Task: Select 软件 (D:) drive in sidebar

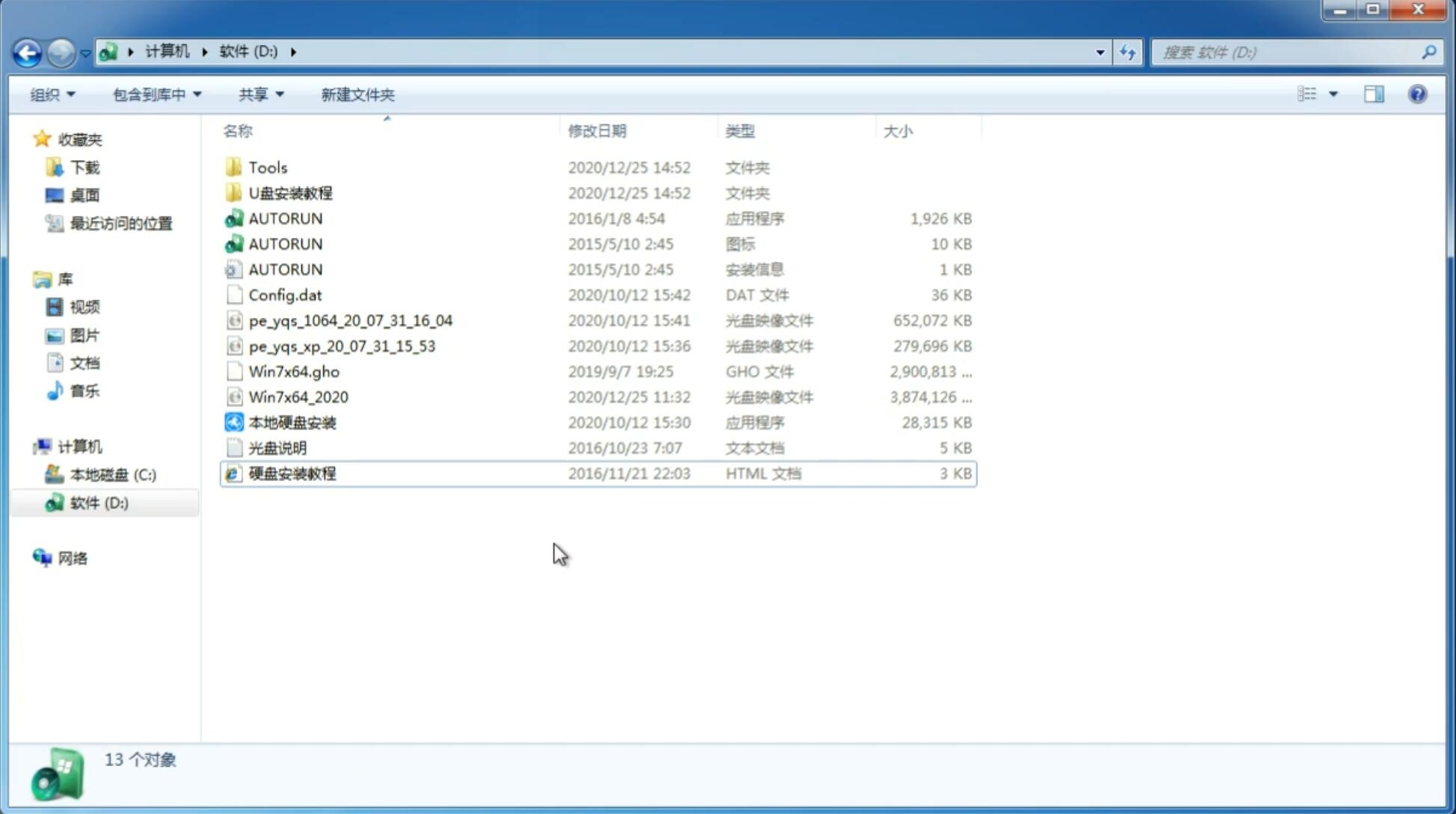Action: coord(98,503)
